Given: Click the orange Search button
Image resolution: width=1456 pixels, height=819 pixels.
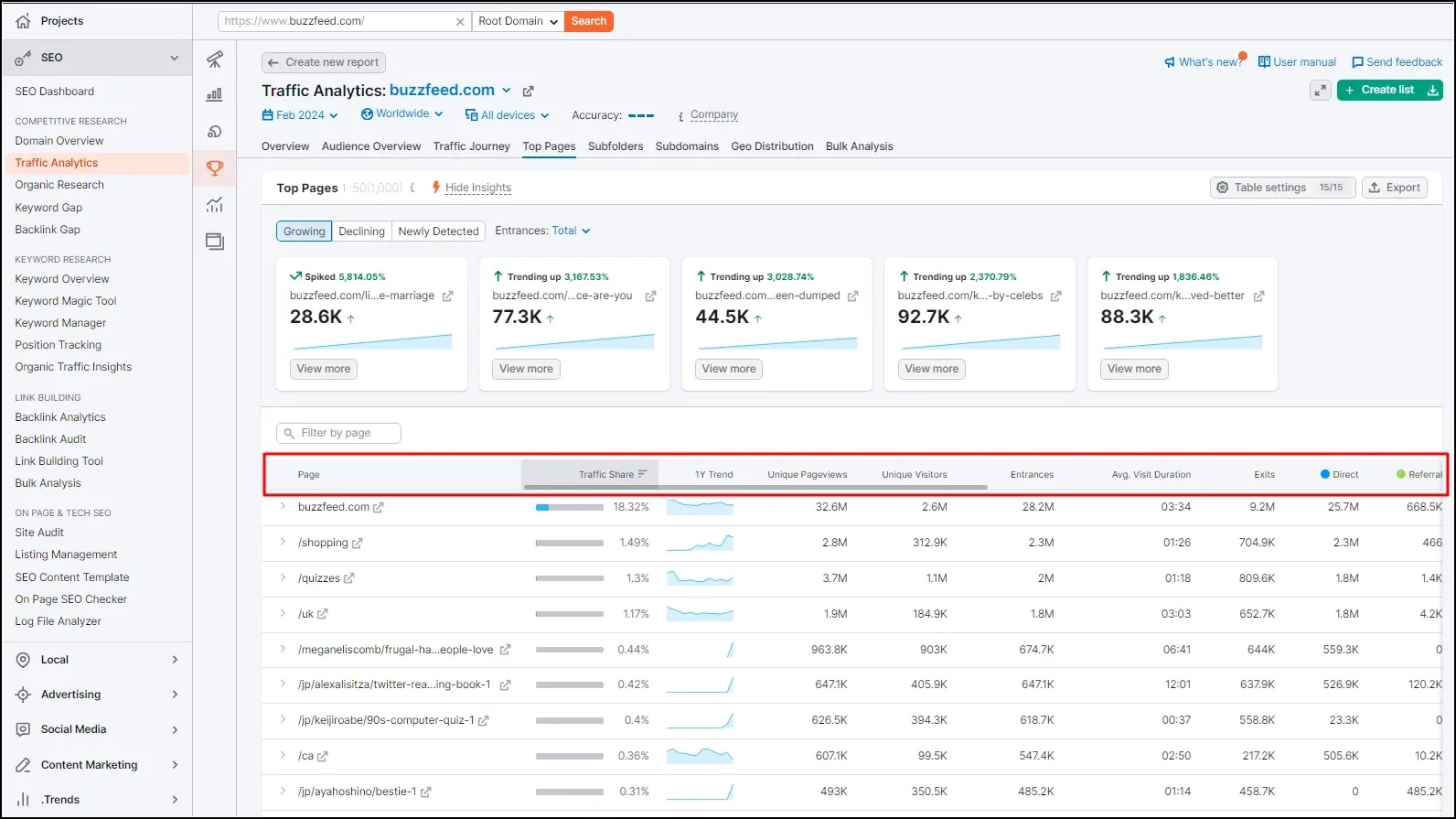Looking at the screenshot, I should [589, 21].
